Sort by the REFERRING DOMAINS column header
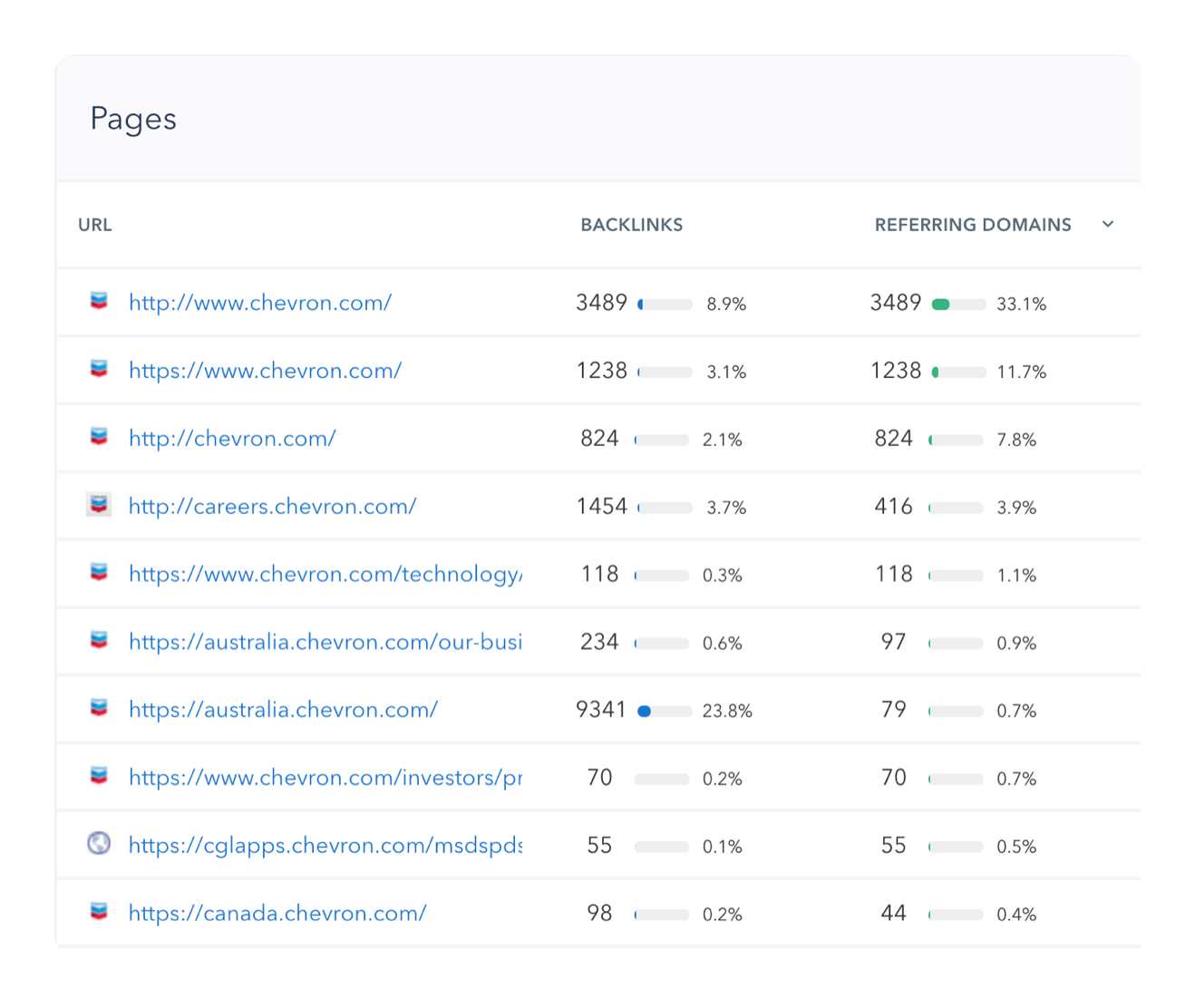Screen dimensions: 1195x1008 (973, 225)
